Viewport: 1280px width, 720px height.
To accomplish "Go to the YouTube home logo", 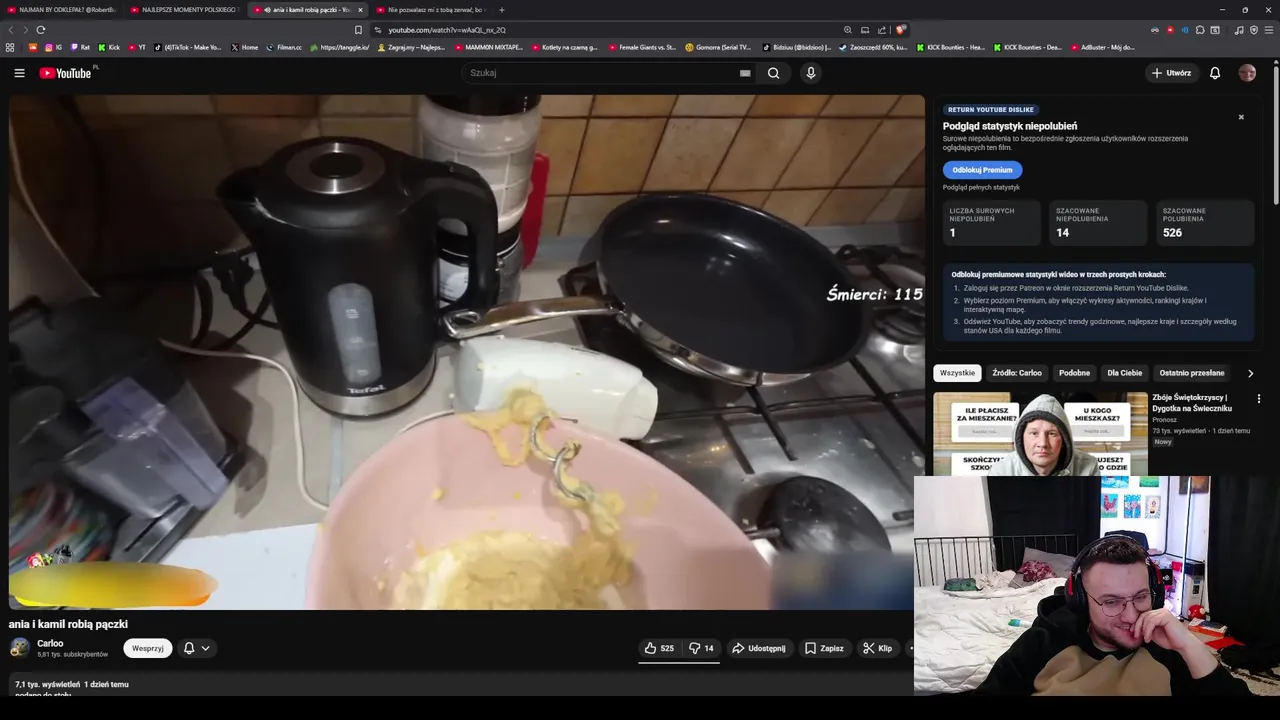I will (66, 73).
